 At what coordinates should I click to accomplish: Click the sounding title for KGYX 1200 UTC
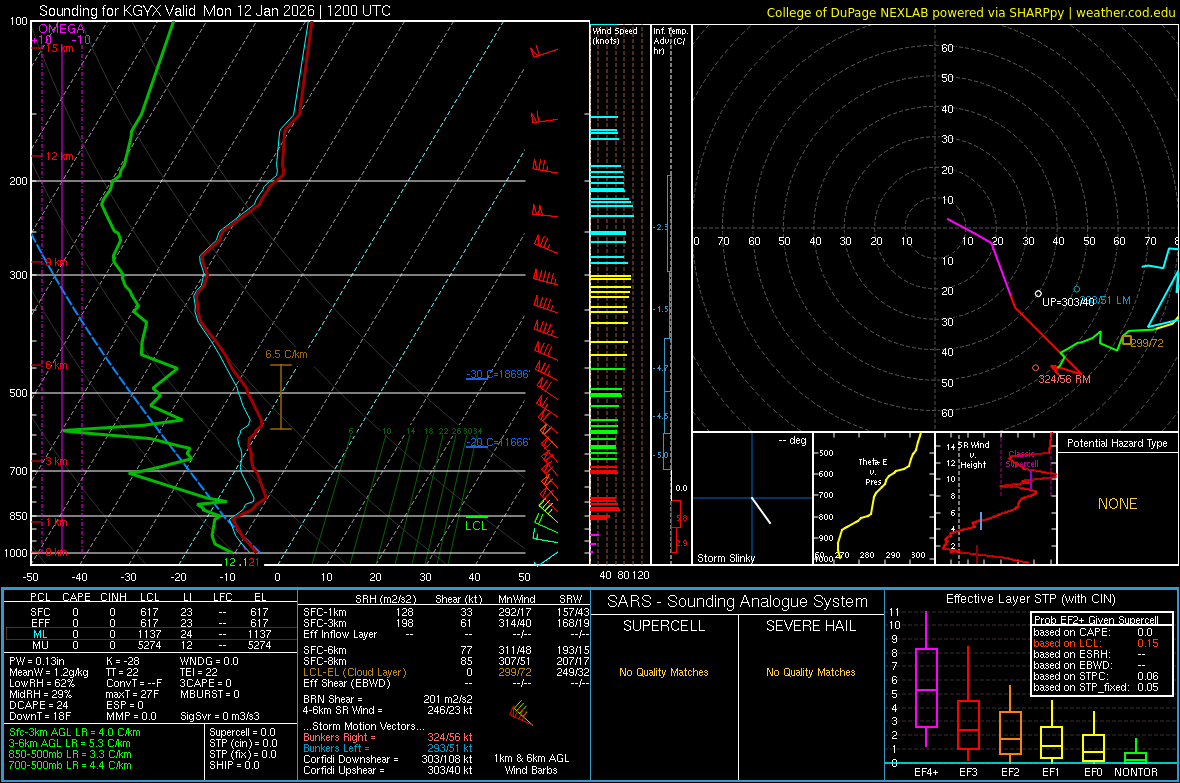[214, 11]
